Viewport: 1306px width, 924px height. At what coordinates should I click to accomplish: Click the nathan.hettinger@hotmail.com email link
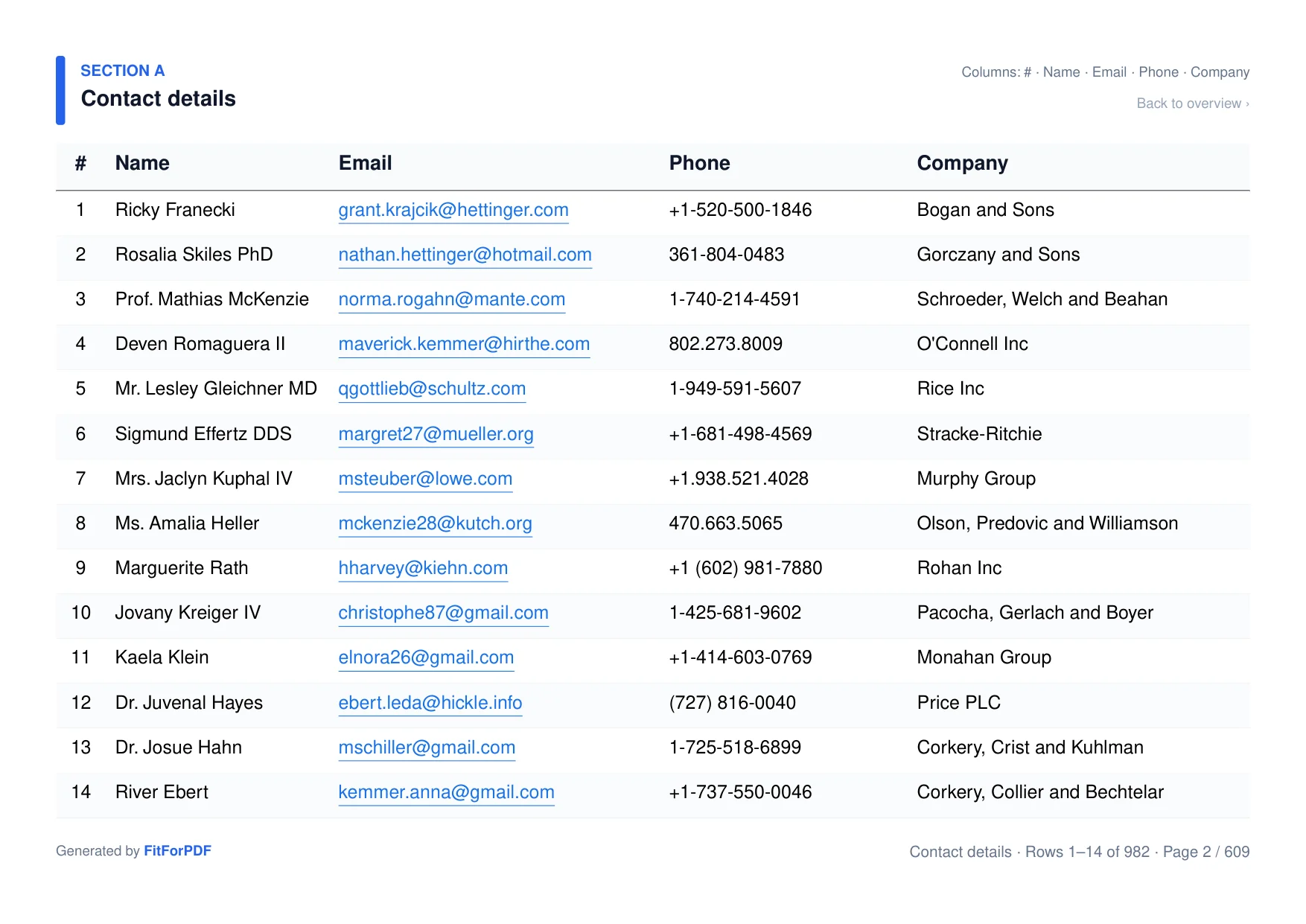point(465,255)
